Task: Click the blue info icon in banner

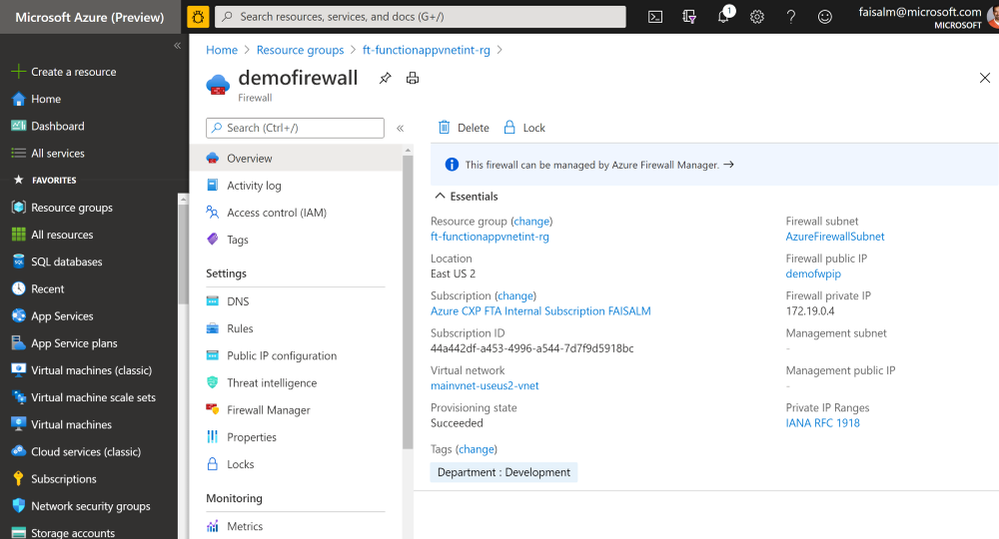Action: [x=452, y=164]
